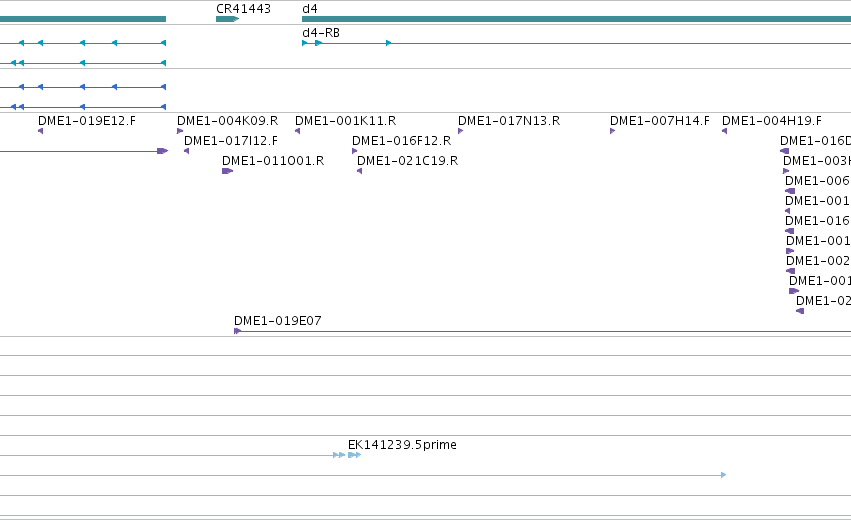This screenshot has height=520, width=851.
Task: Open the DME1-004H19.F label
Action: [772, 121]
